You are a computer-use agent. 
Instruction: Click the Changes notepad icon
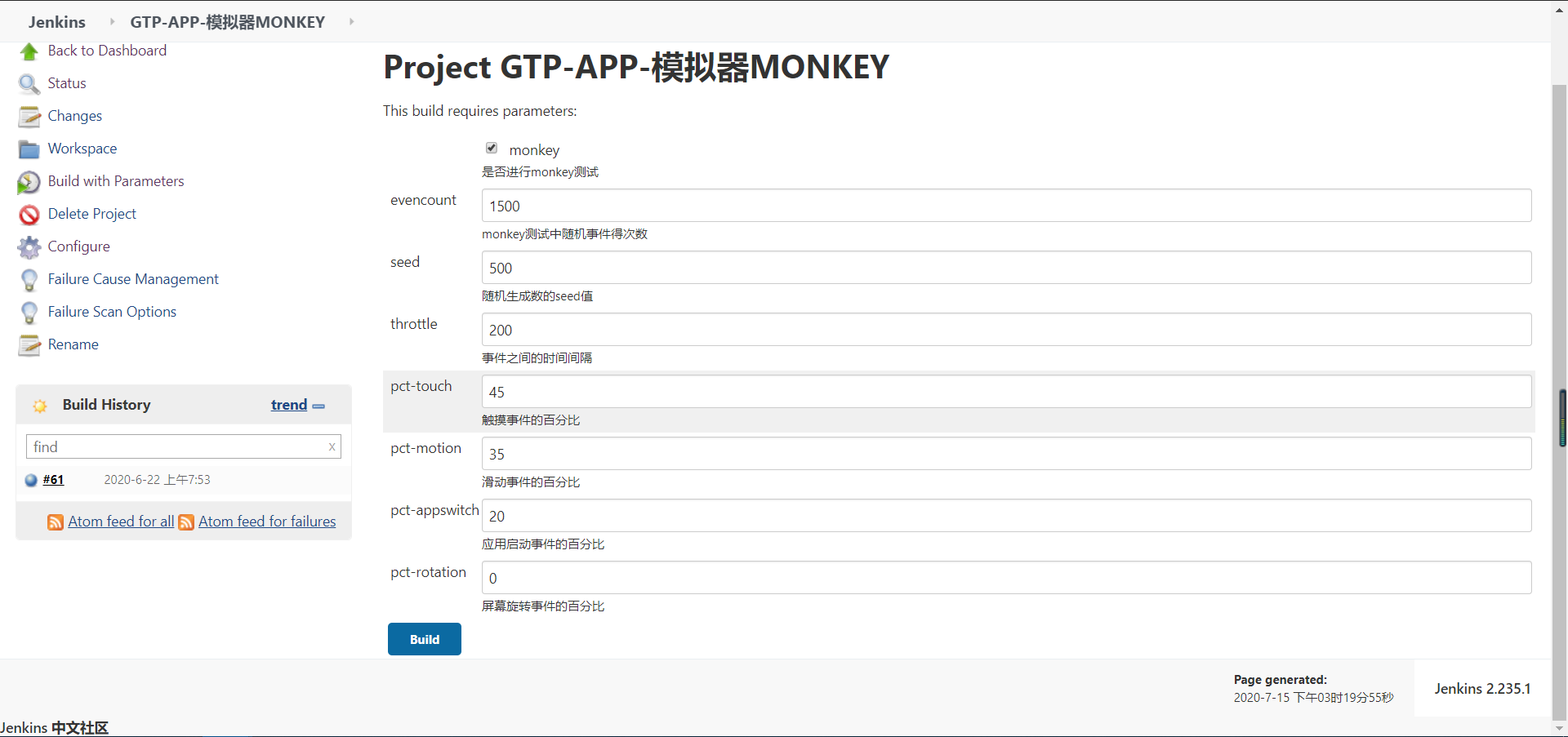(29, 117)
